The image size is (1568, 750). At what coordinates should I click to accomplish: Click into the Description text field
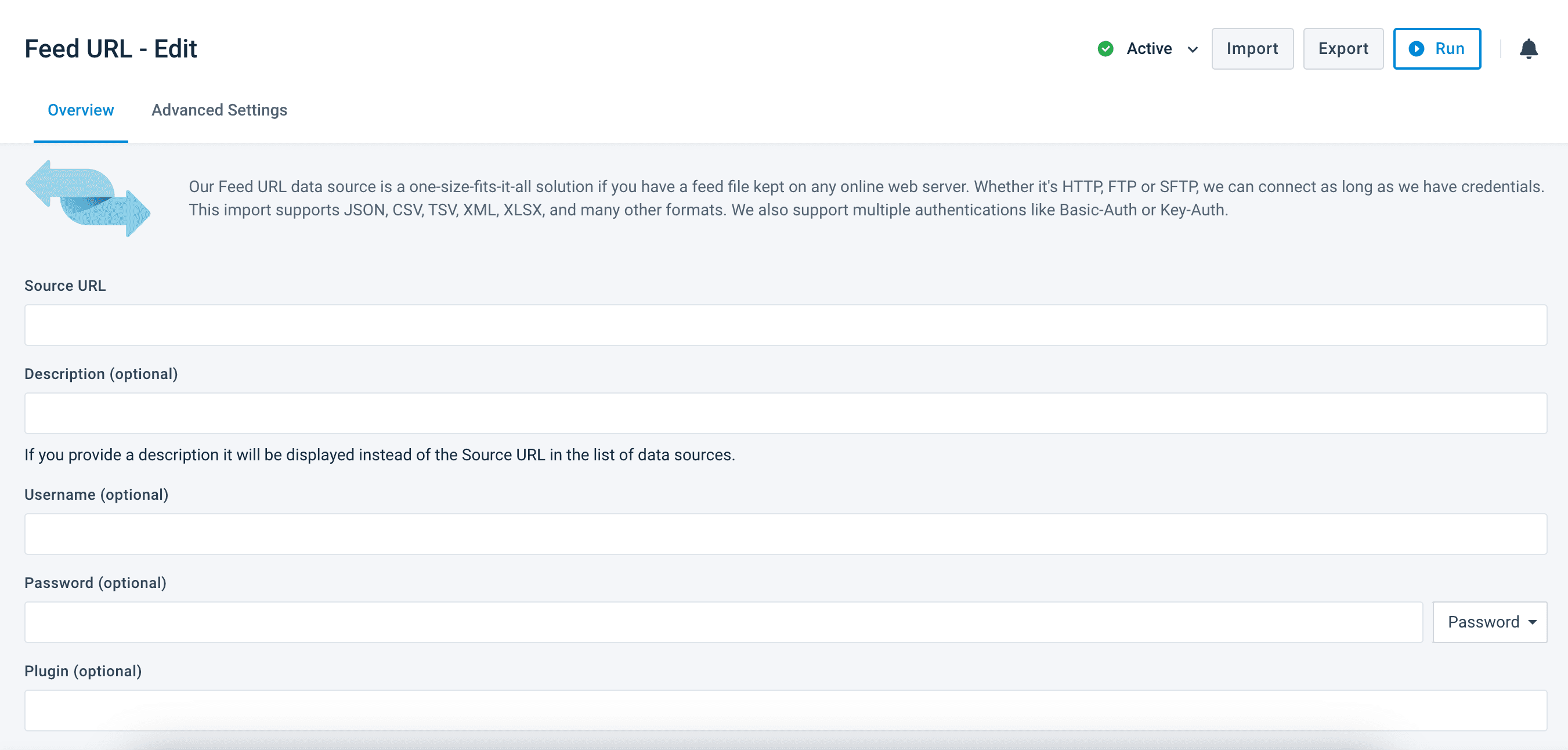(785, 413)
